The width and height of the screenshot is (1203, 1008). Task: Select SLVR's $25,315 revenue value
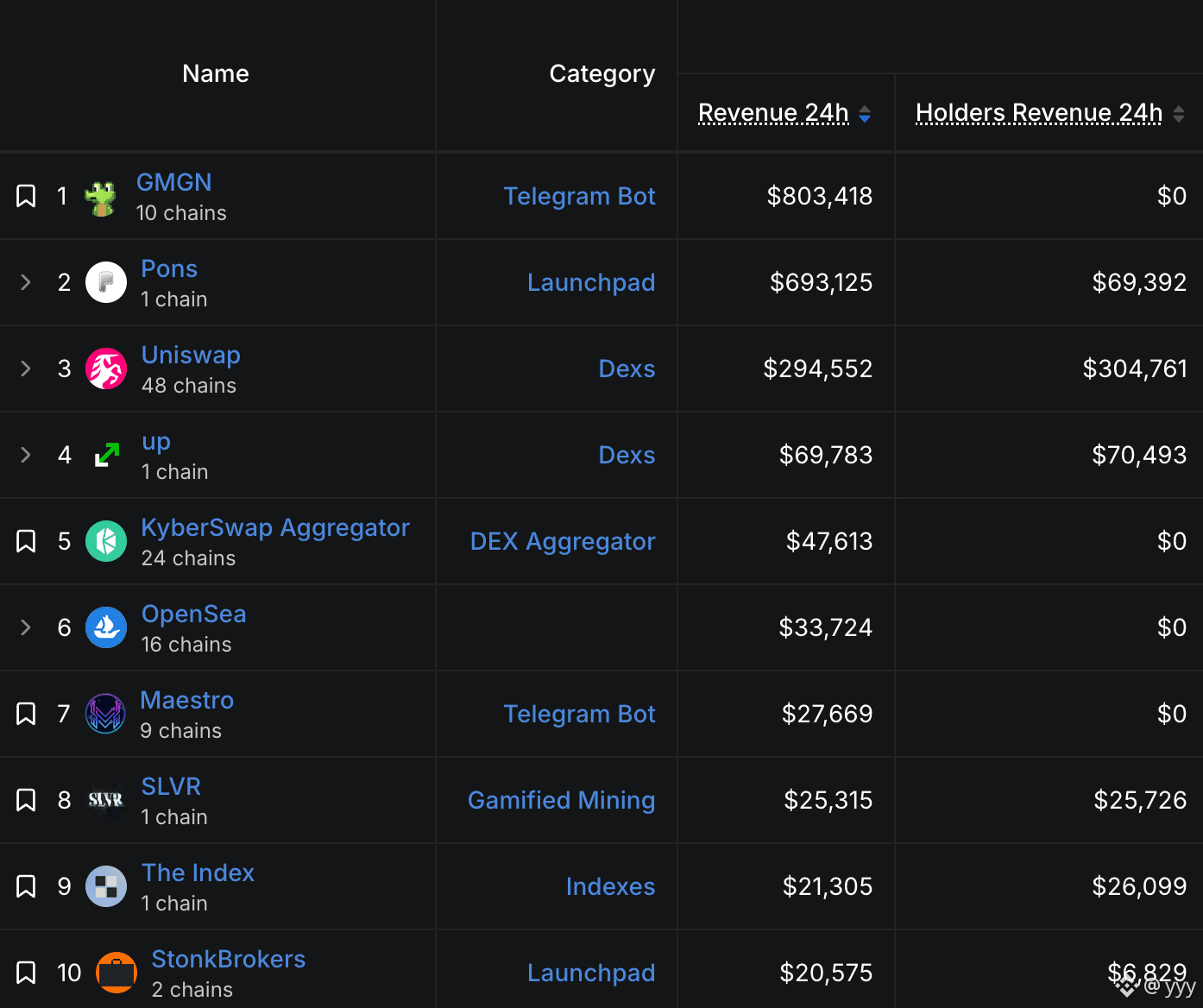coord(828,800)
